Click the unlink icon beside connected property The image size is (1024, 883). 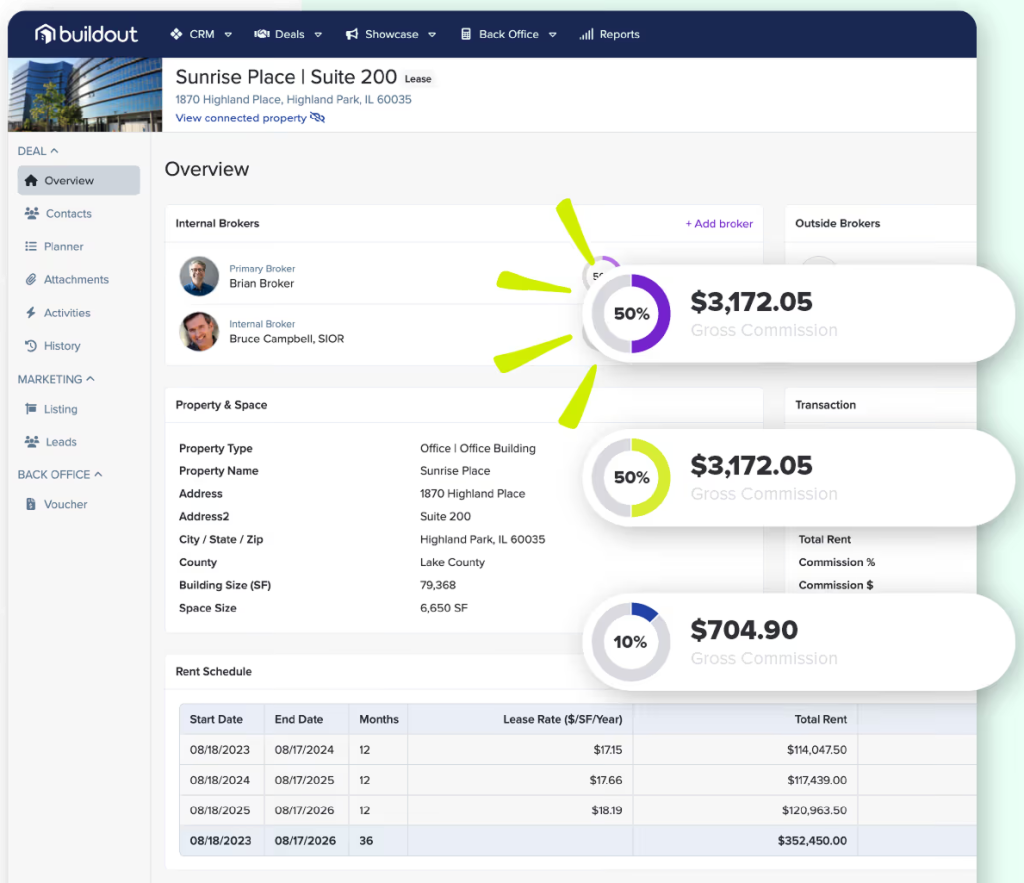point(317,118)
